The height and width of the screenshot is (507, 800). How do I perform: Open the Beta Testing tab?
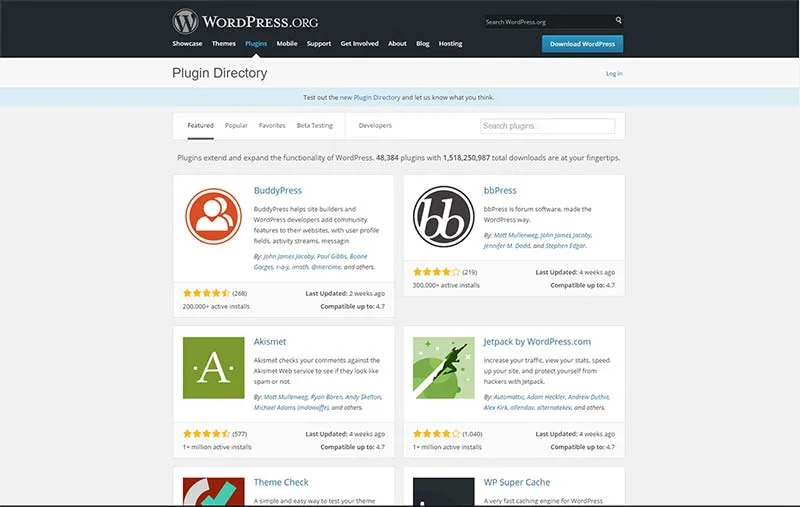click(x=314, y=125)
